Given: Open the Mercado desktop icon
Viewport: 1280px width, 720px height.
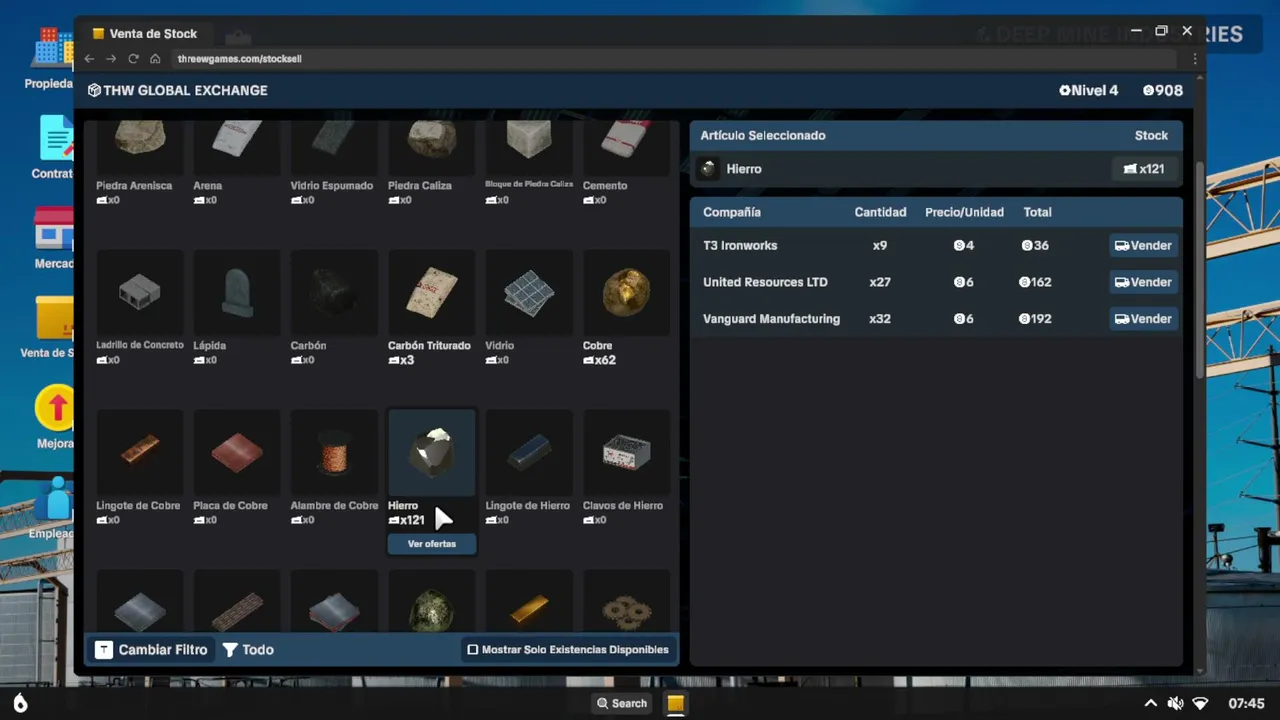Looking at the screenshot, I should [54, 238].
